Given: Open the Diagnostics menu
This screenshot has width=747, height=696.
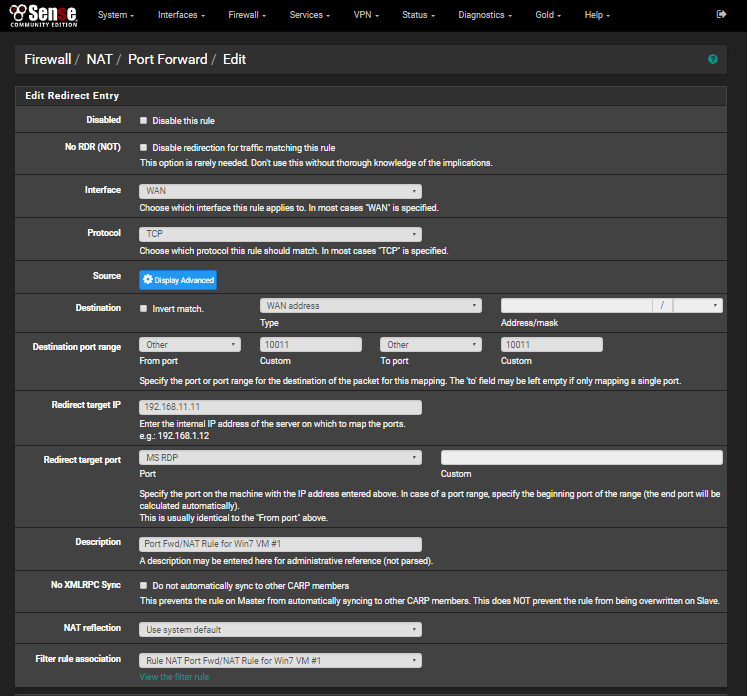Looking at the screenshot, I should click(x=484, y=15).
